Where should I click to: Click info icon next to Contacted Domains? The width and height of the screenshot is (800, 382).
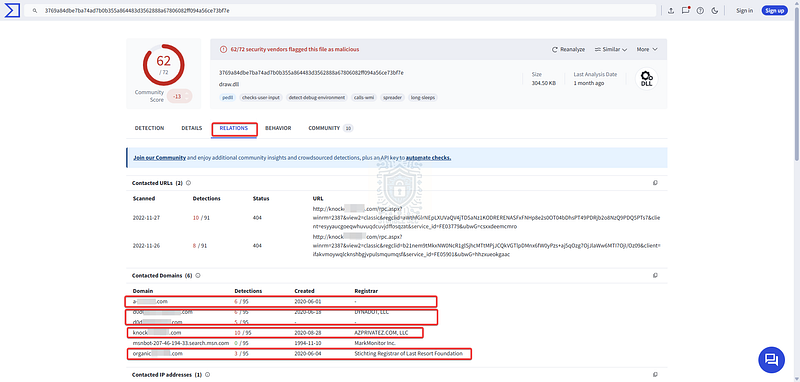coord(198,275)
